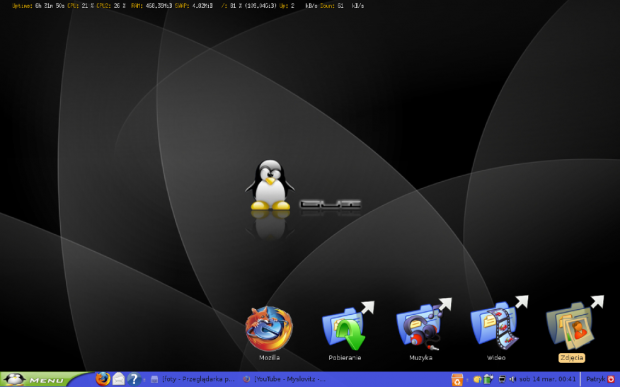The width and height of the screenshot is (620, 387).
Task: Switch to the 'foty - Przeglądarka' taskbar window
Action: click(x=193, y=379)
